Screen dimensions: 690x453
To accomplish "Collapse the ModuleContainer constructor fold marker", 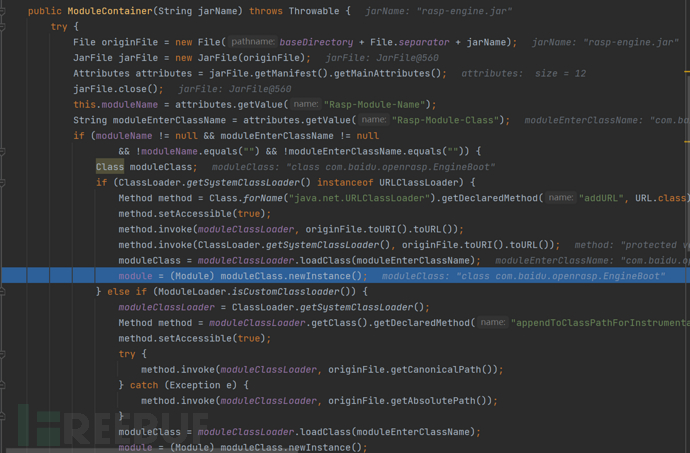I will point(5,11).
